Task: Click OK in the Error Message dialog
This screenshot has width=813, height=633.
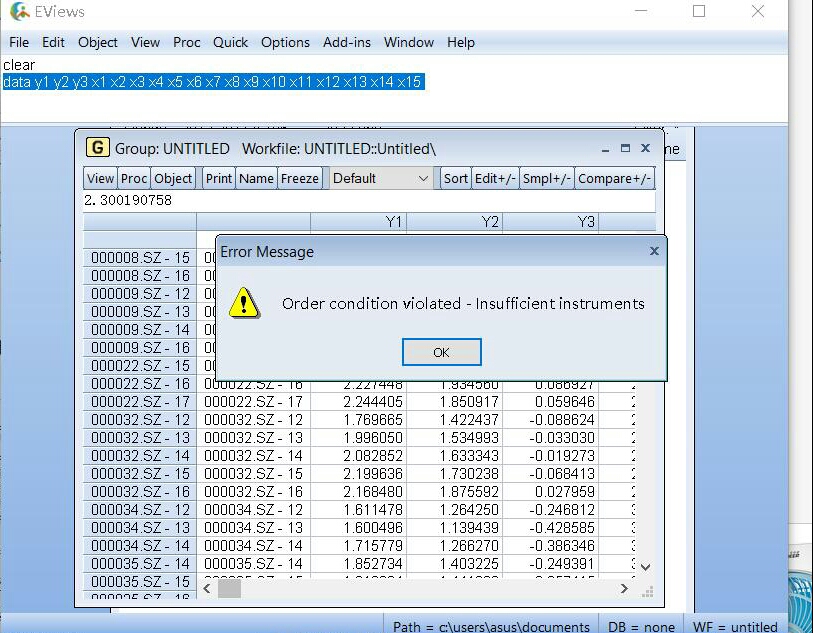Action: [x=441, y=352]
